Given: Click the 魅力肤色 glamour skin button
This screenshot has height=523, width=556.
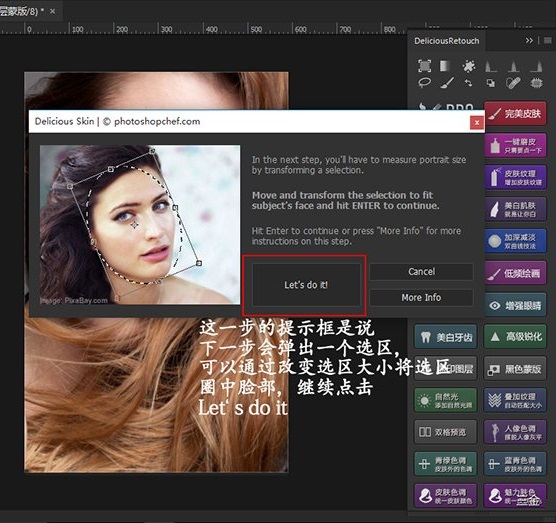Looking at the screenshot, I should tap(515, 496).
